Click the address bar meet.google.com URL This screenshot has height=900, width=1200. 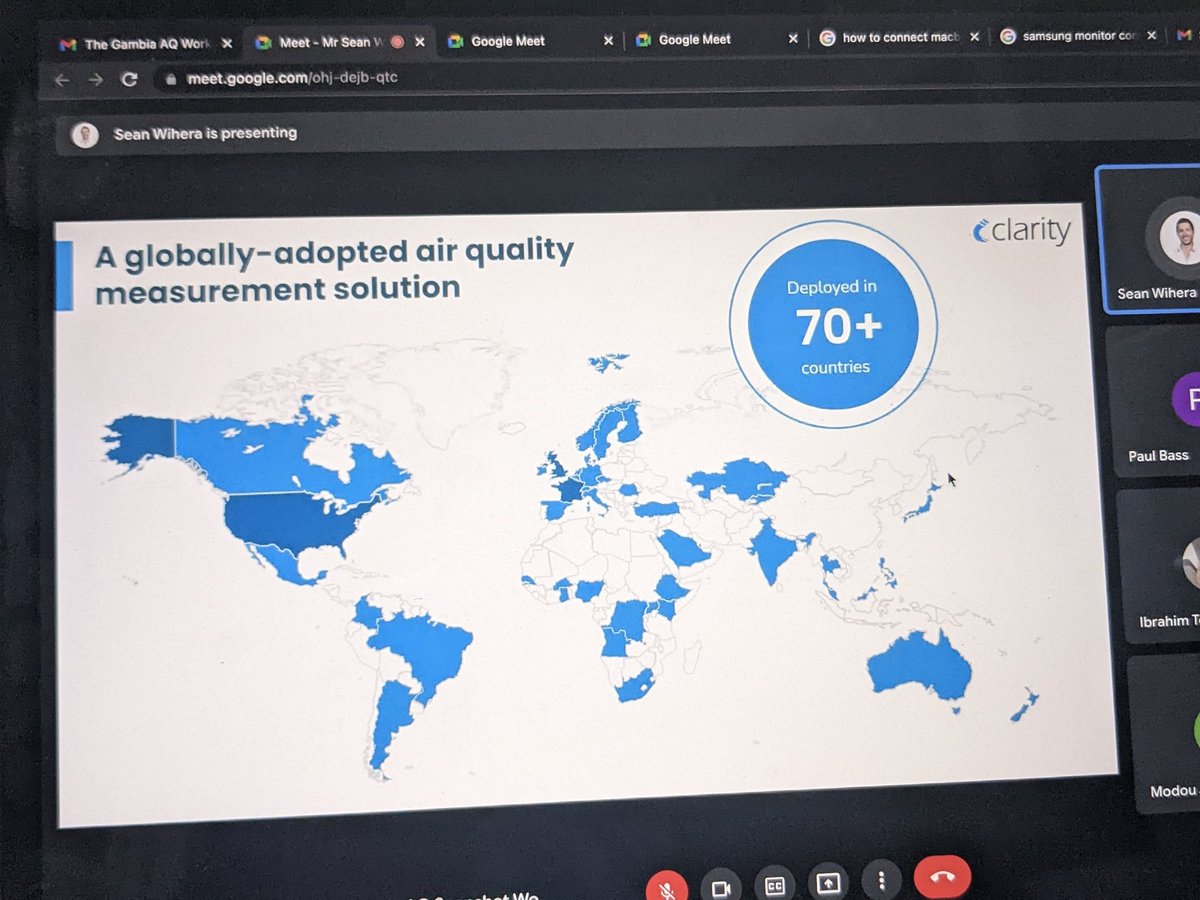pyautogui.click(x=292, y=77)
